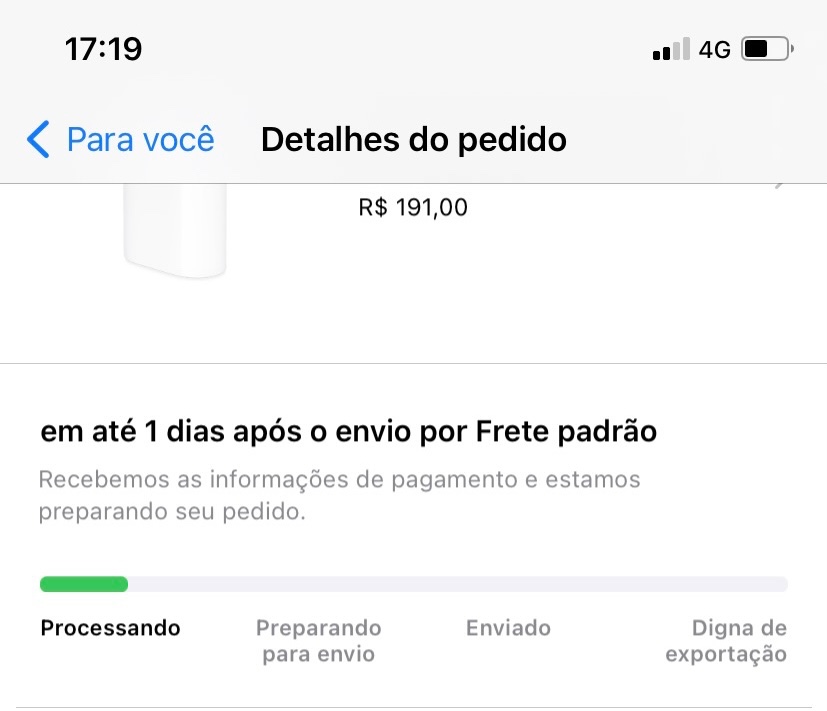827x711 pixels.
Task: Tap the cellular signal strength bars
Action: 670,49
